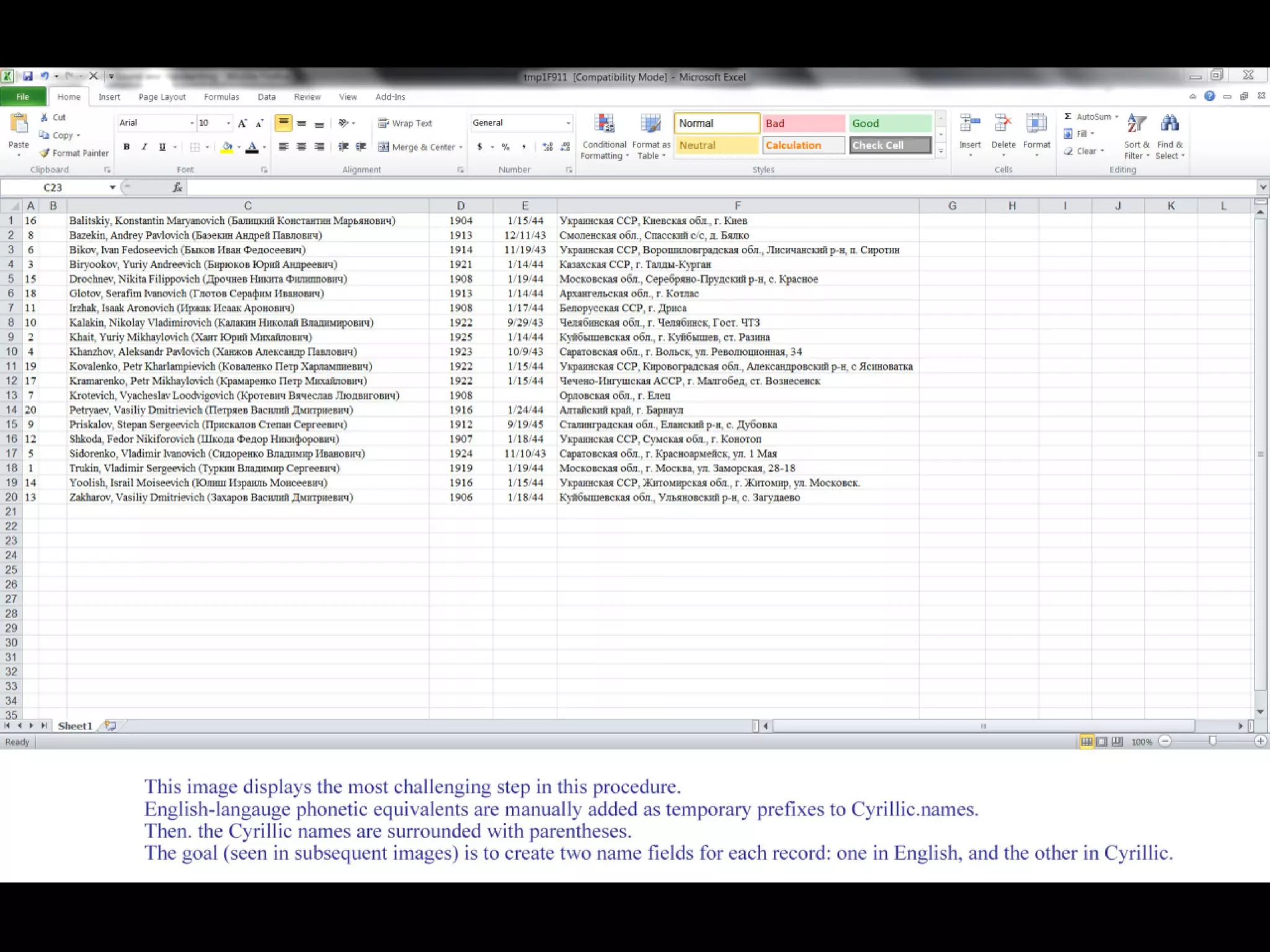Open the Number format General dropdown

point(568,123)
